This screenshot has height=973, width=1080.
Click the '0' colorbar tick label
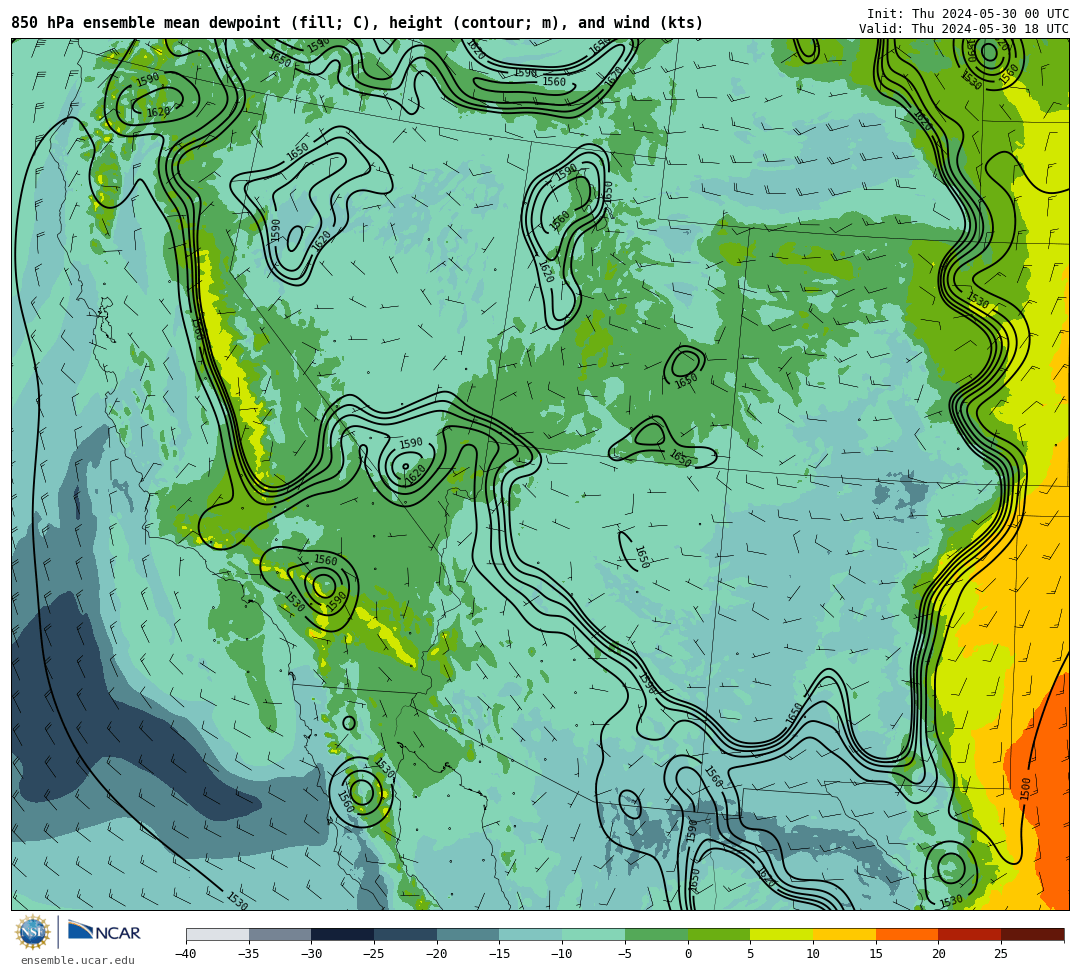[688, 954]
